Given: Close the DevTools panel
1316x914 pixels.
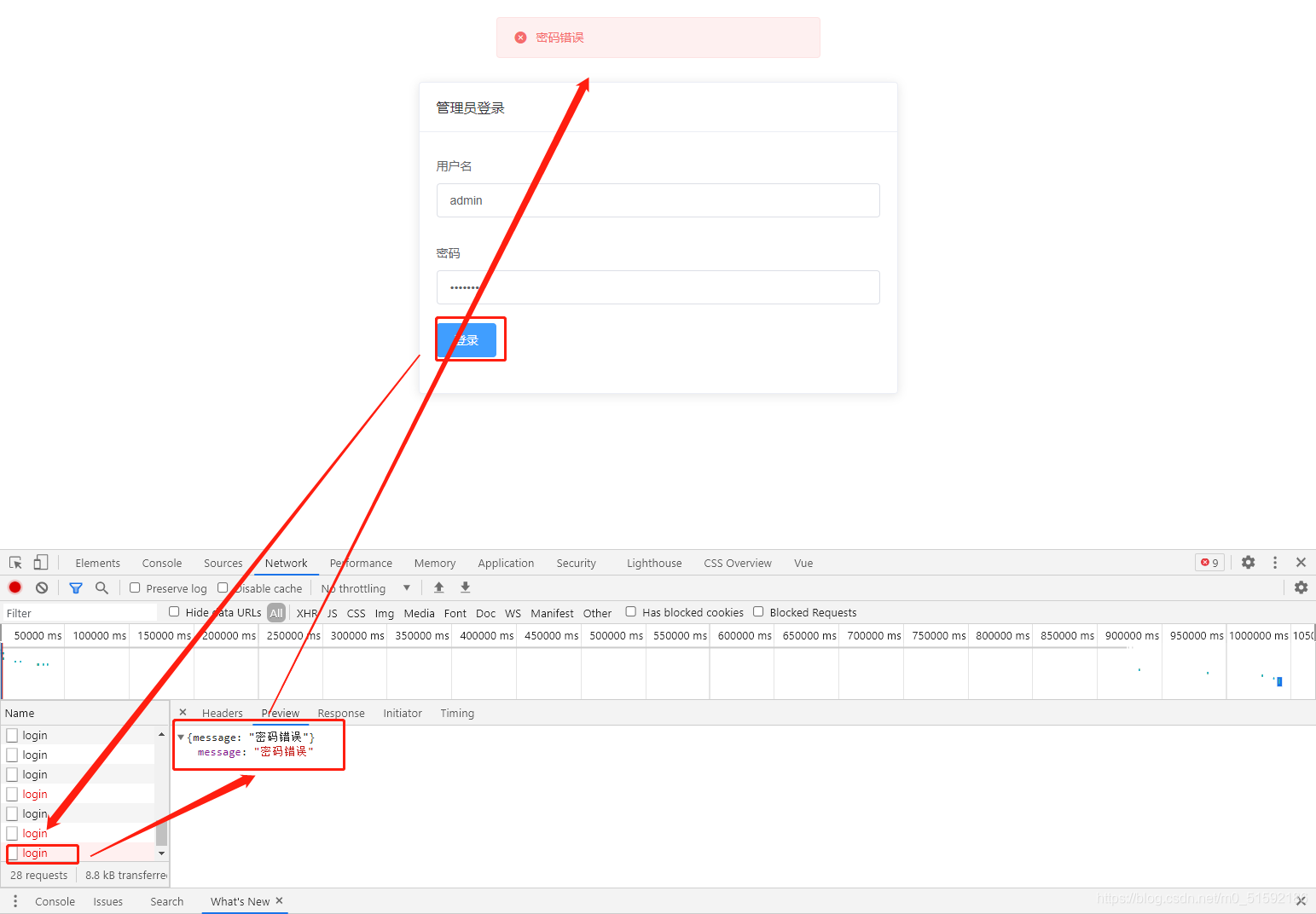Looking at the screenshot, I should pyautogui.click(x=1301, y=563).
